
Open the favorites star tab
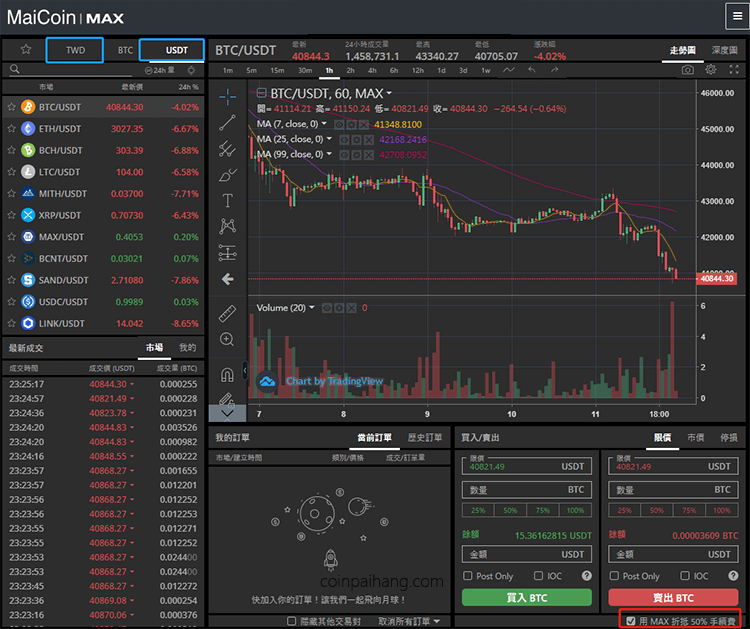tap(26, 49)
